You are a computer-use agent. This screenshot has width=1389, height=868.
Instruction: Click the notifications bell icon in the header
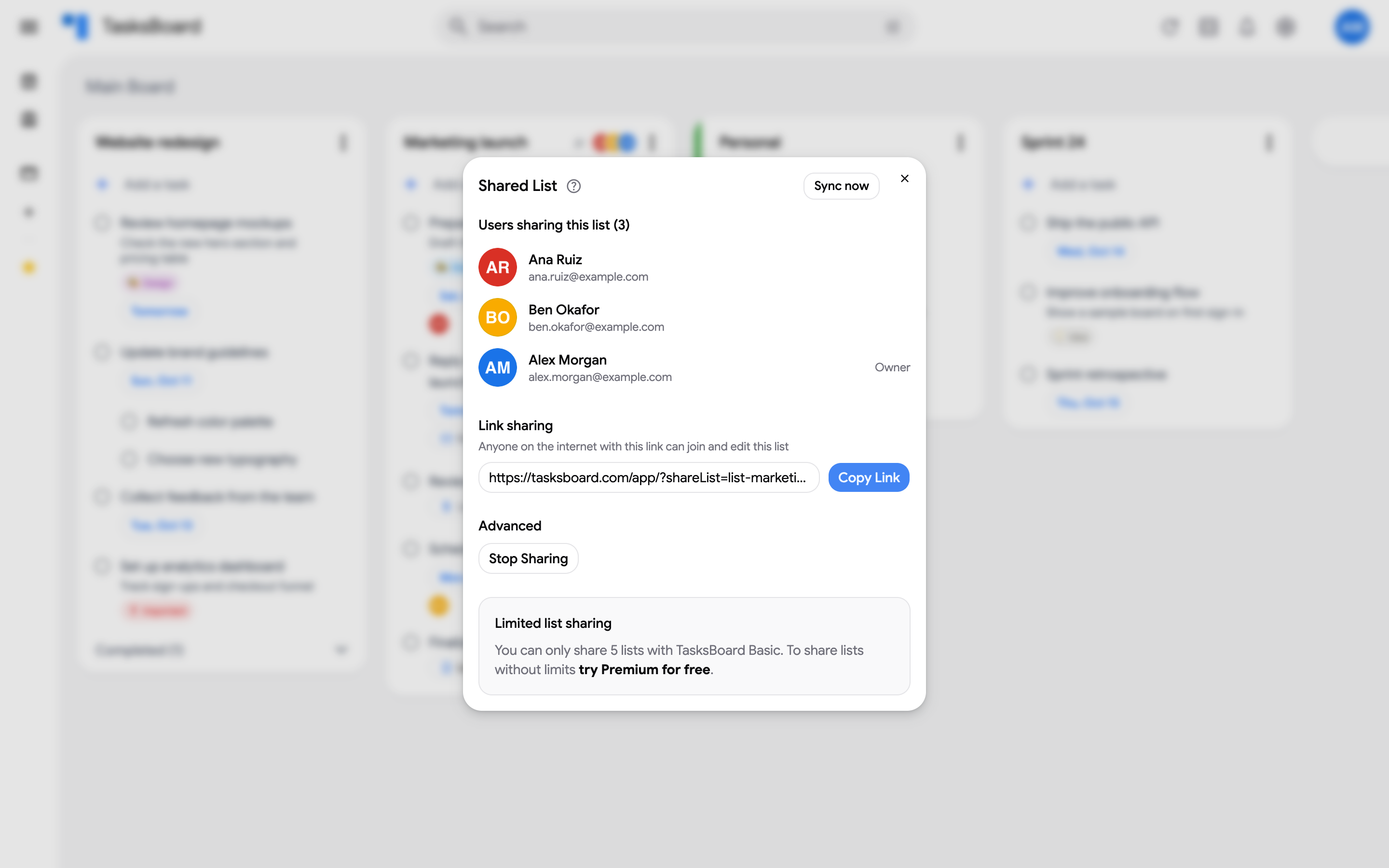click(1247, 27)
